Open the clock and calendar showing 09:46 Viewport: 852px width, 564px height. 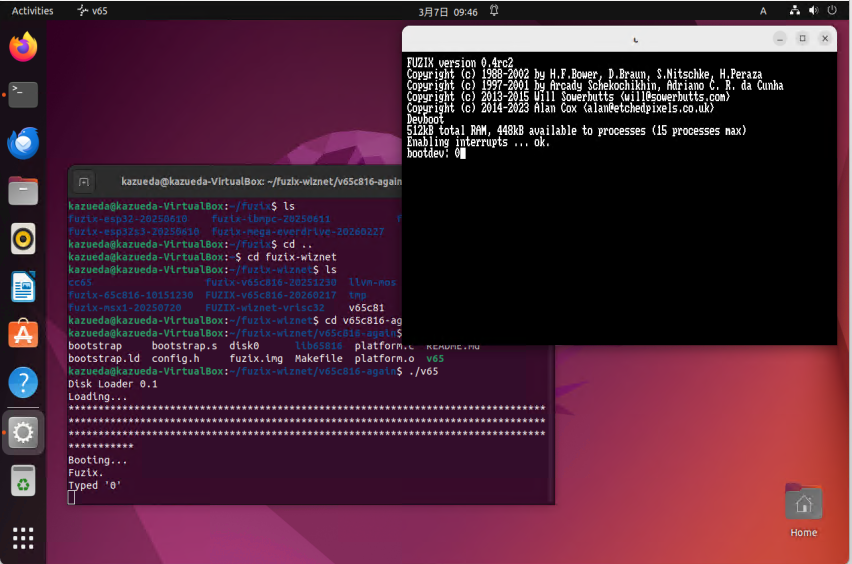tap(448, 12)
